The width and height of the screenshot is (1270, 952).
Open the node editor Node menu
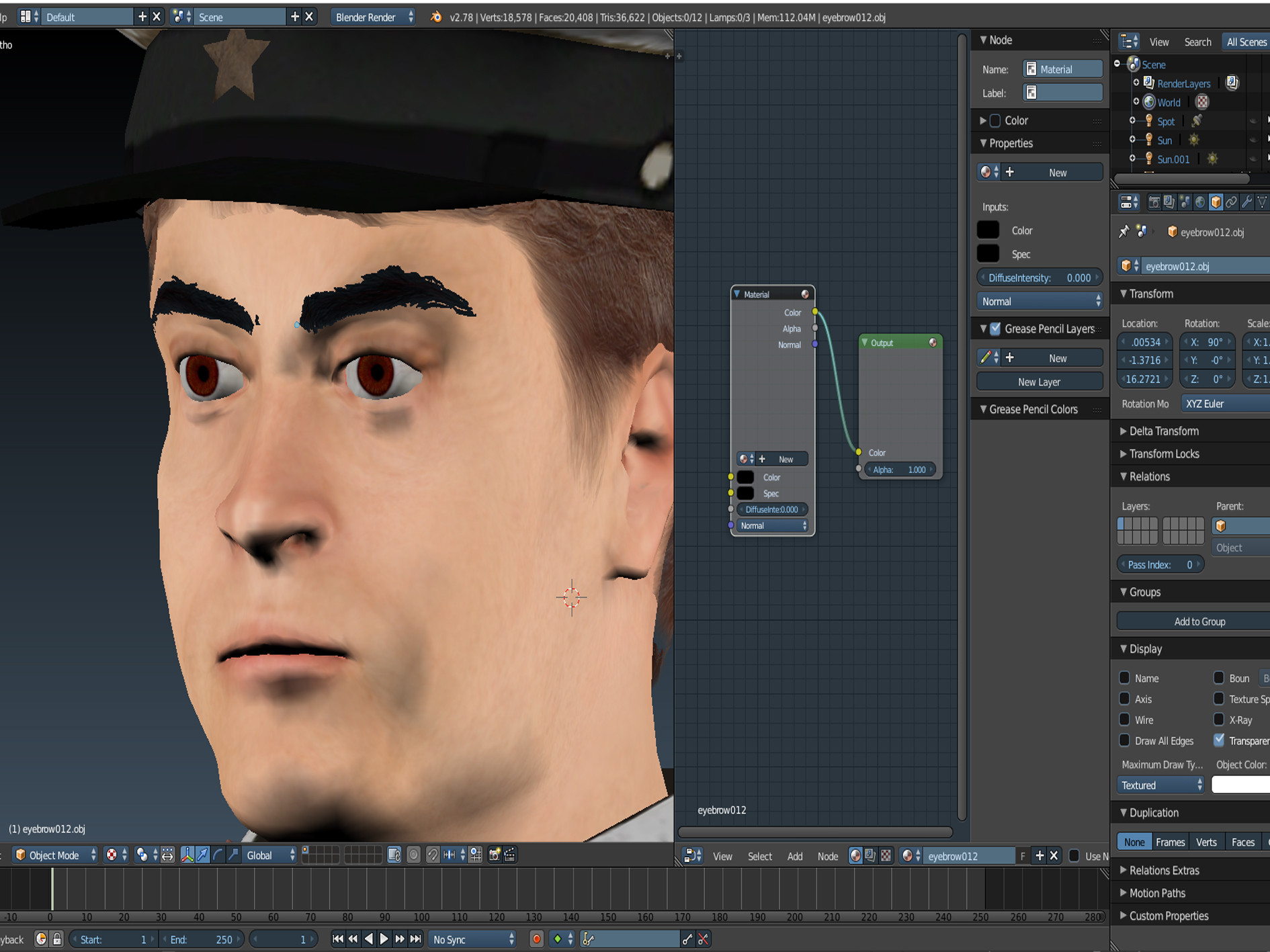click(828, 856)
